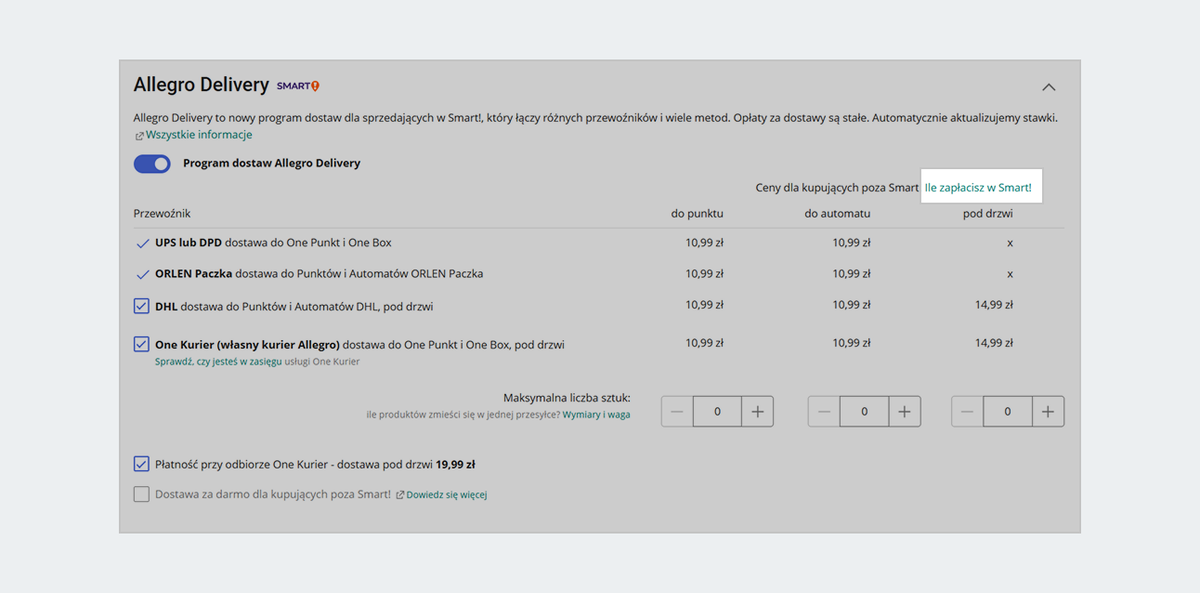This screenshot has height=593, width=1200.
Task: Open the Wymiary i waga link
Action: pyautogui.click(x=596, y=414)
